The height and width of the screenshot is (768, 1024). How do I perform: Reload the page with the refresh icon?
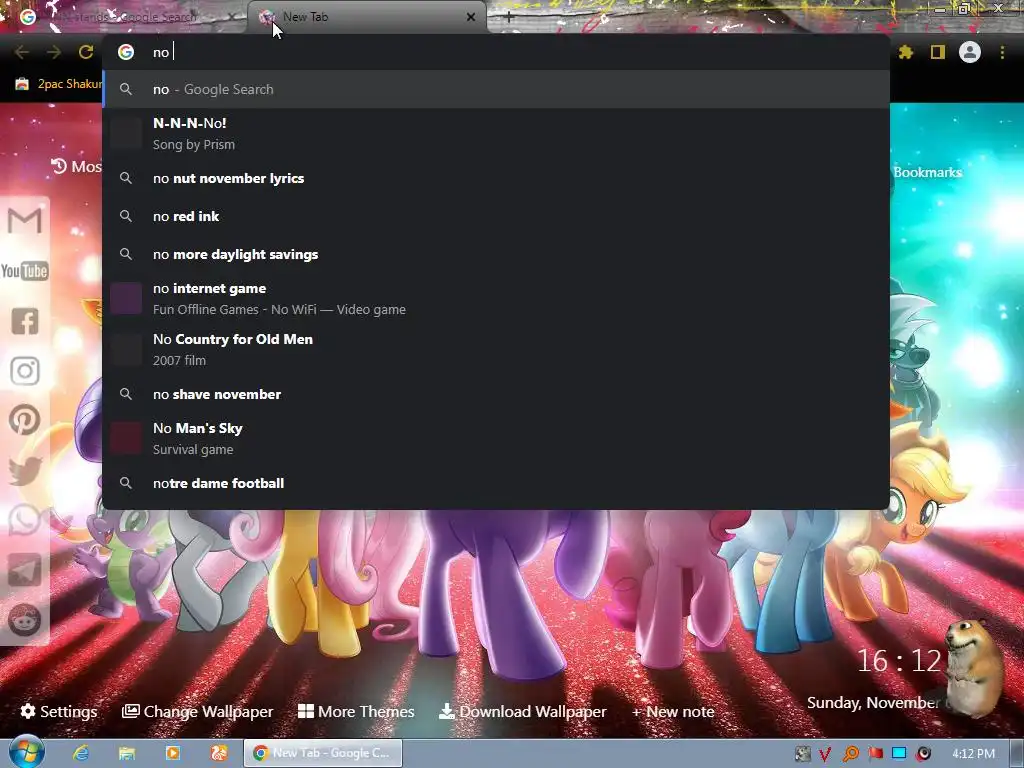click(86, 52)
